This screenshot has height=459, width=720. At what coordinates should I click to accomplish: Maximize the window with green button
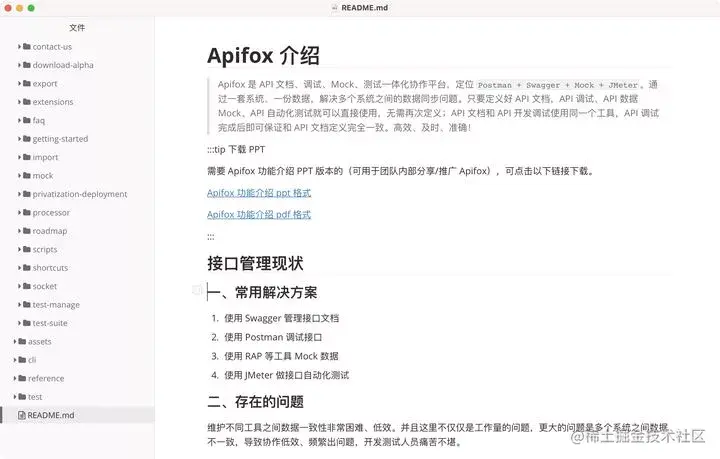(x=31, y=8)
